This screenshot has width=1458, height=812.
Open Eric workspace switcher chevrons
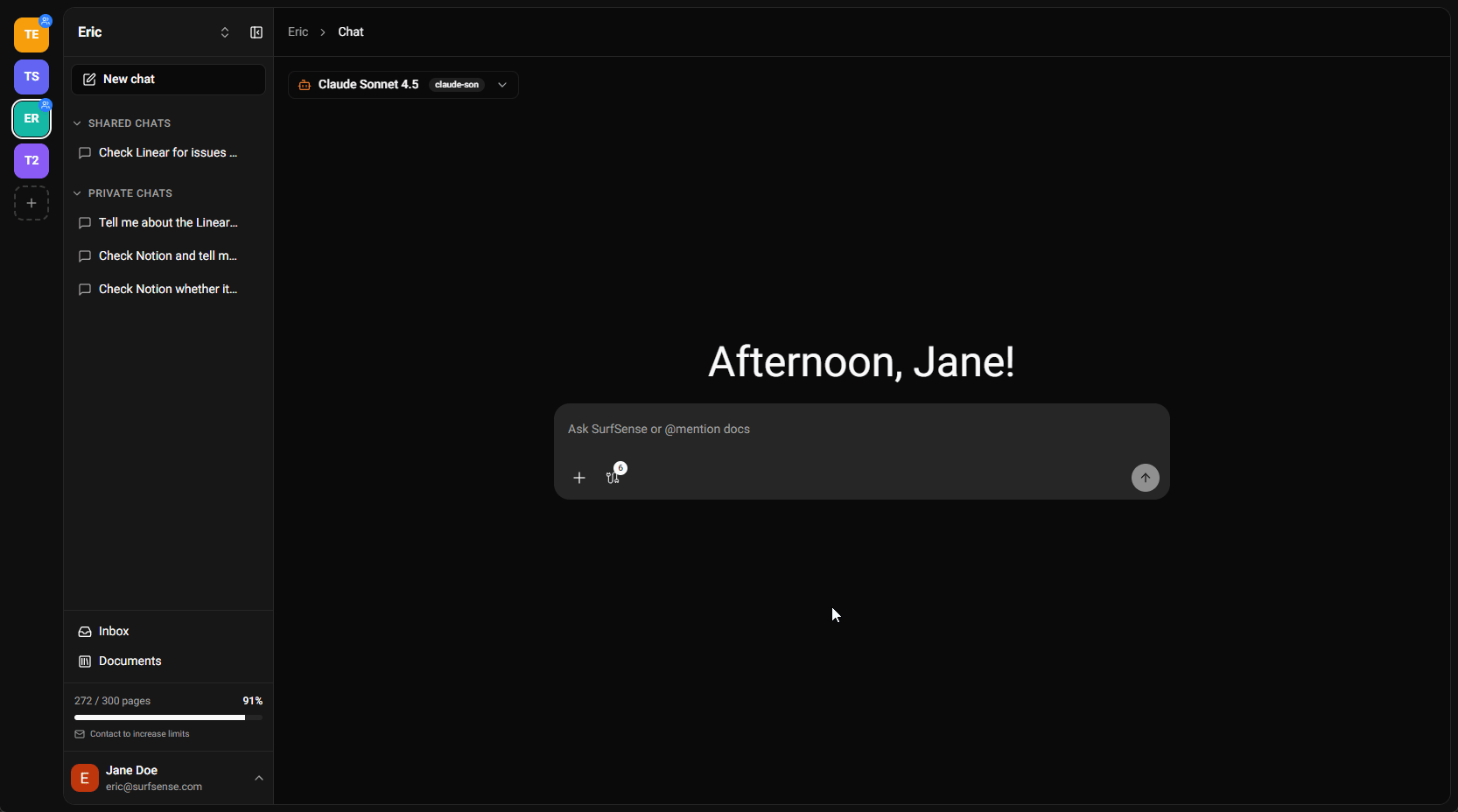coord(225,32)
